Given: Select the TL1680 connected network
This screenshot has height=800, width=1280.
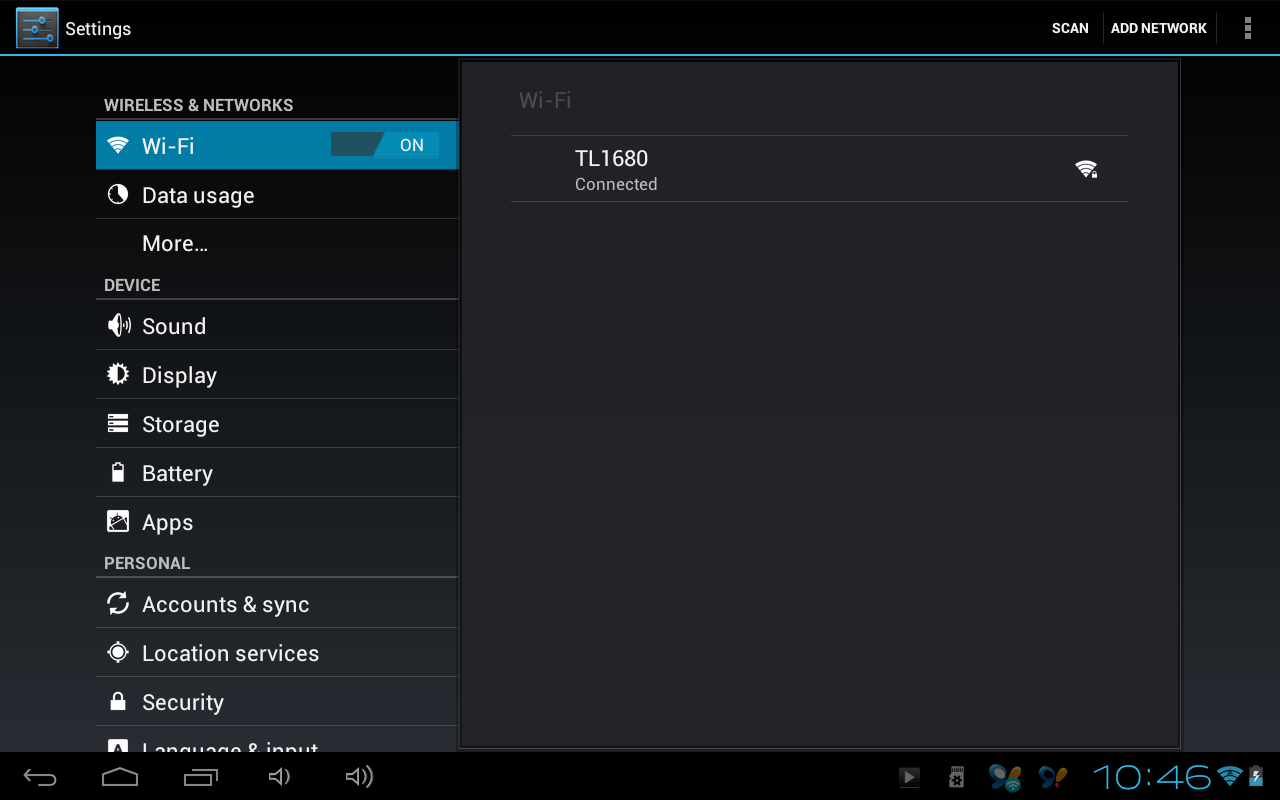Looking at the screenshot, I should (819, 169).
